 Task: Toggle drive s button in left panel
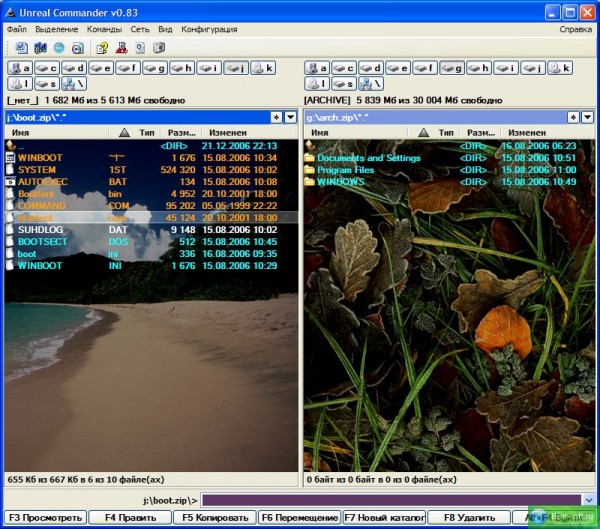(47, 83)
